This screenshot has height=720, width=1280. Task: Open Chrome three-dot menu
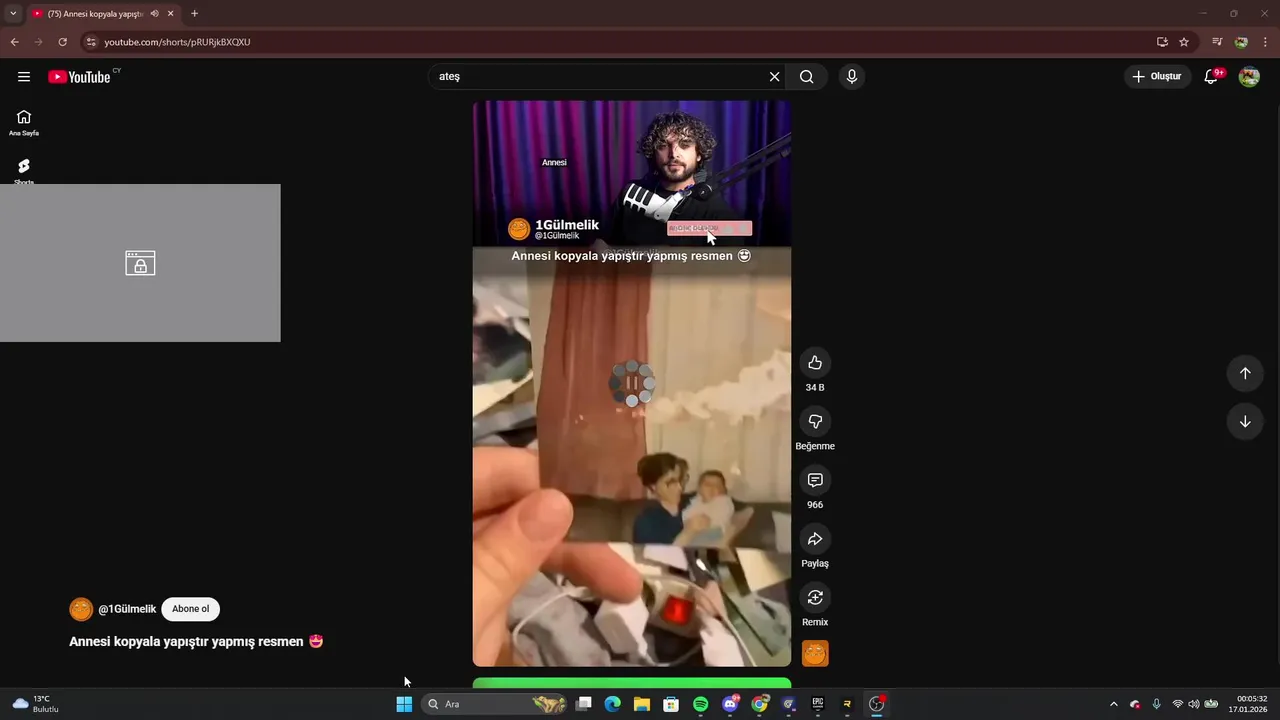point(1265,42)
